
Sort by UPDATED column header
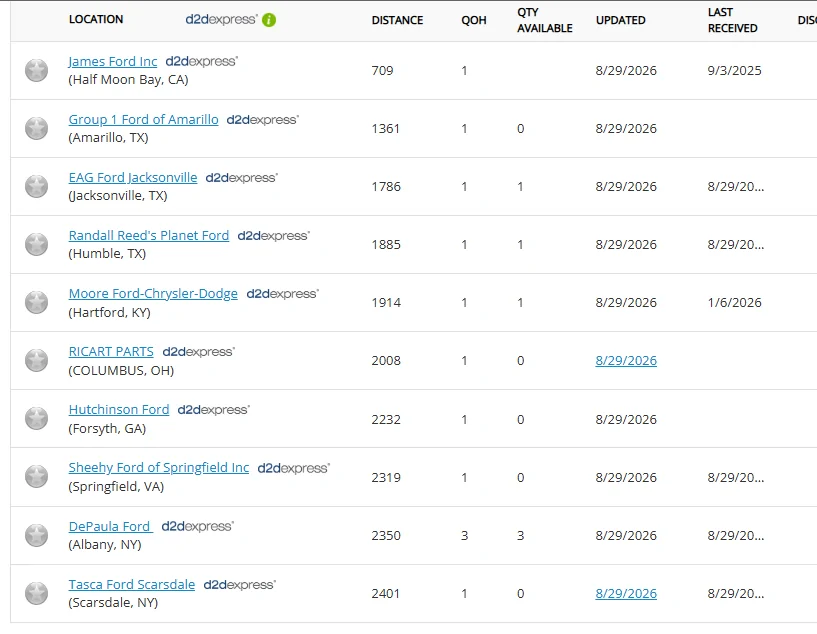tap(621, 20)
